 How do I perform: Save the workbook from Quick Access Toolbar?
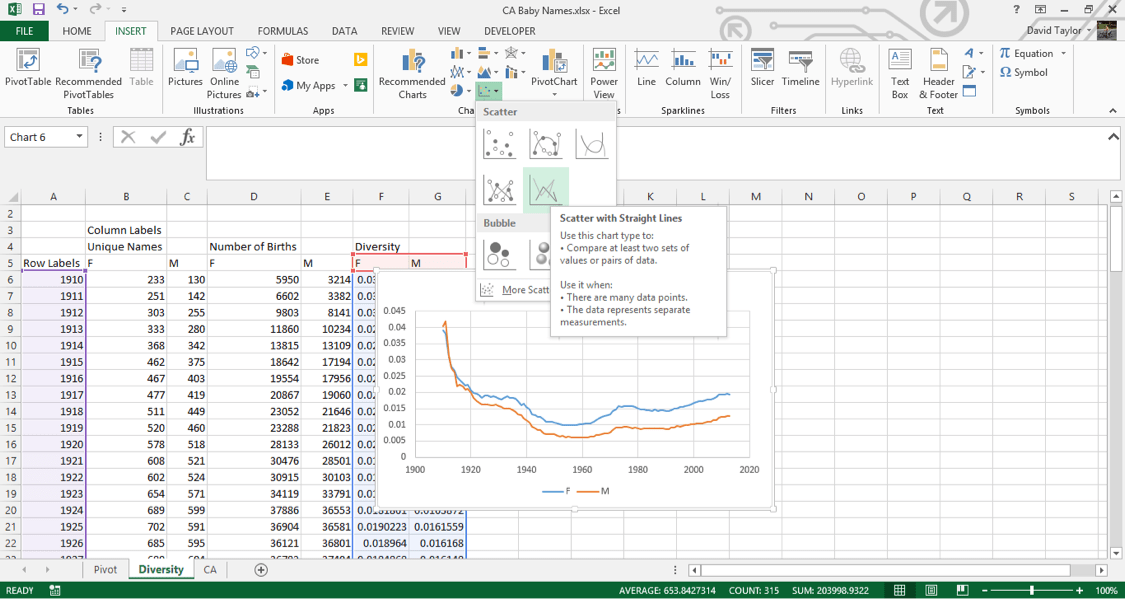38,10
